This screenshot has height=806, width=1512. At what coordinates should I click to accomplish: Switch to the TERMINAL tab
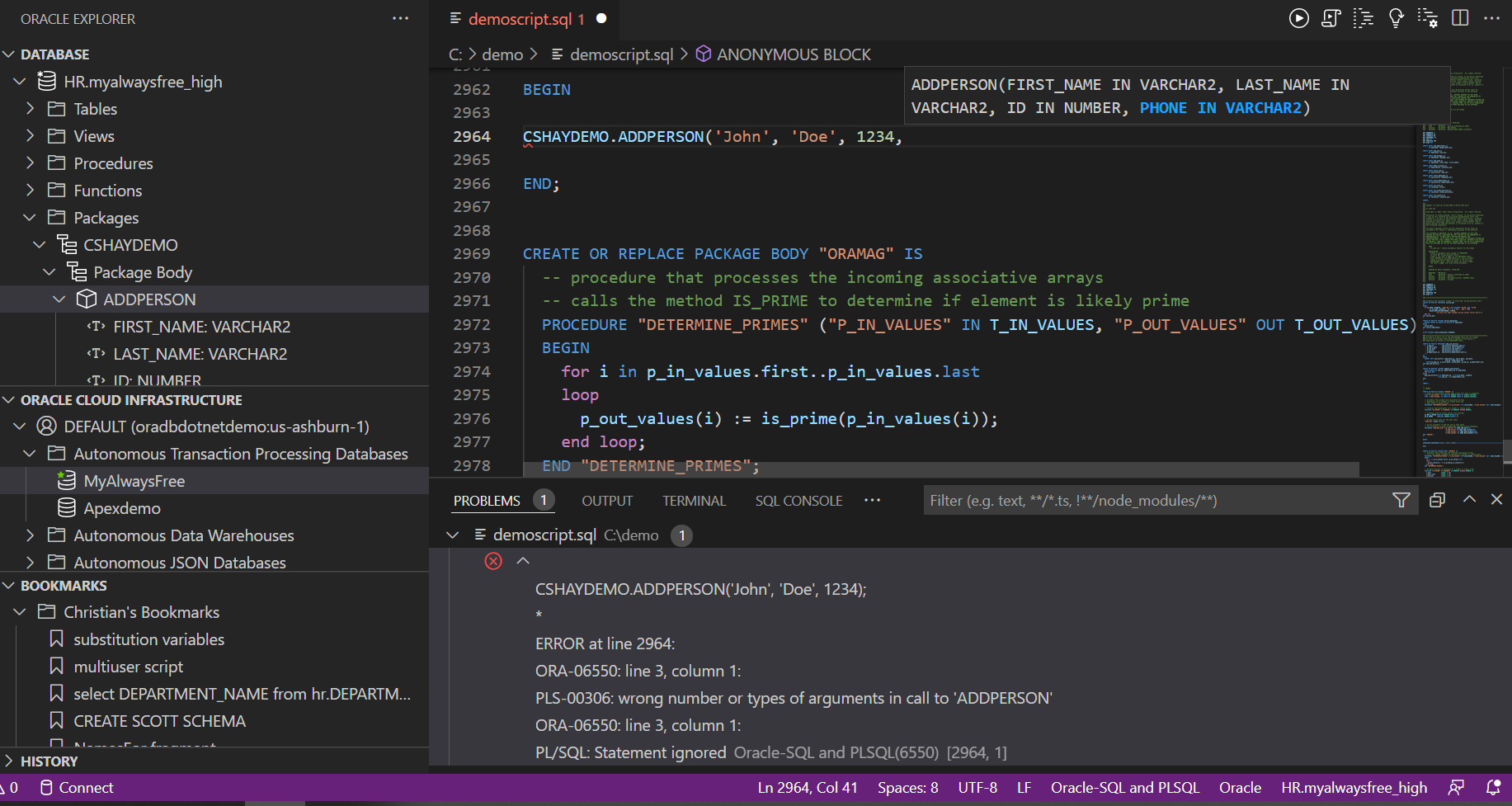click(x=694, y=500)
